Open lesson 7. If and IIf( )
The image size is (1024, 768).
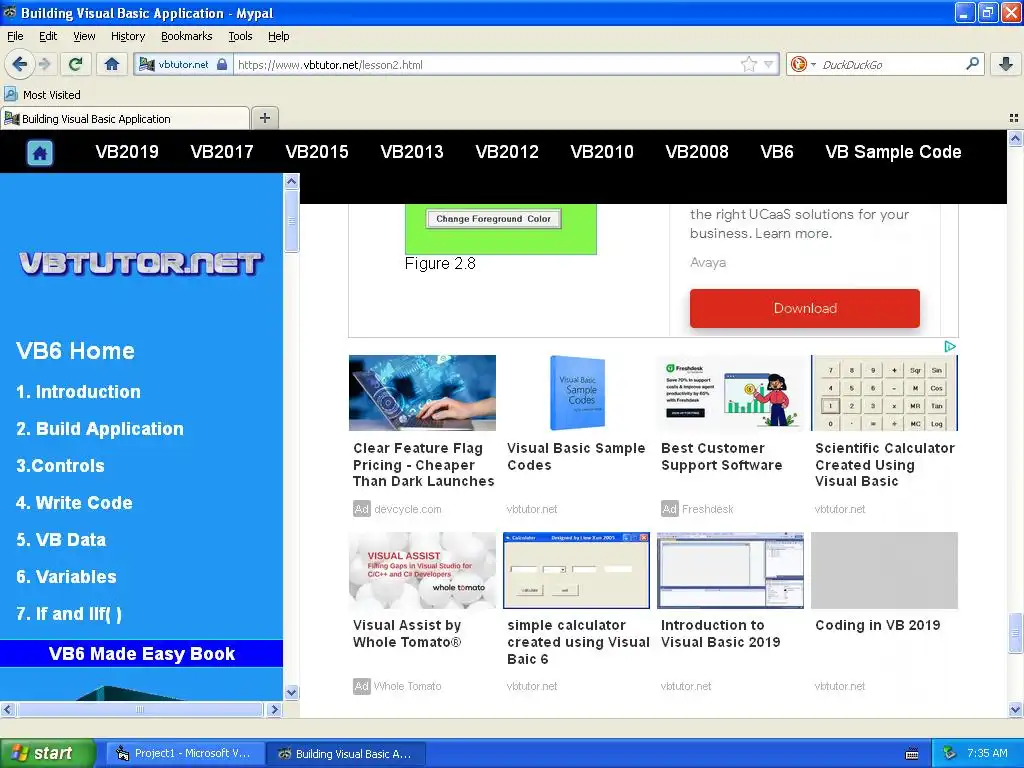pos(69,614)
